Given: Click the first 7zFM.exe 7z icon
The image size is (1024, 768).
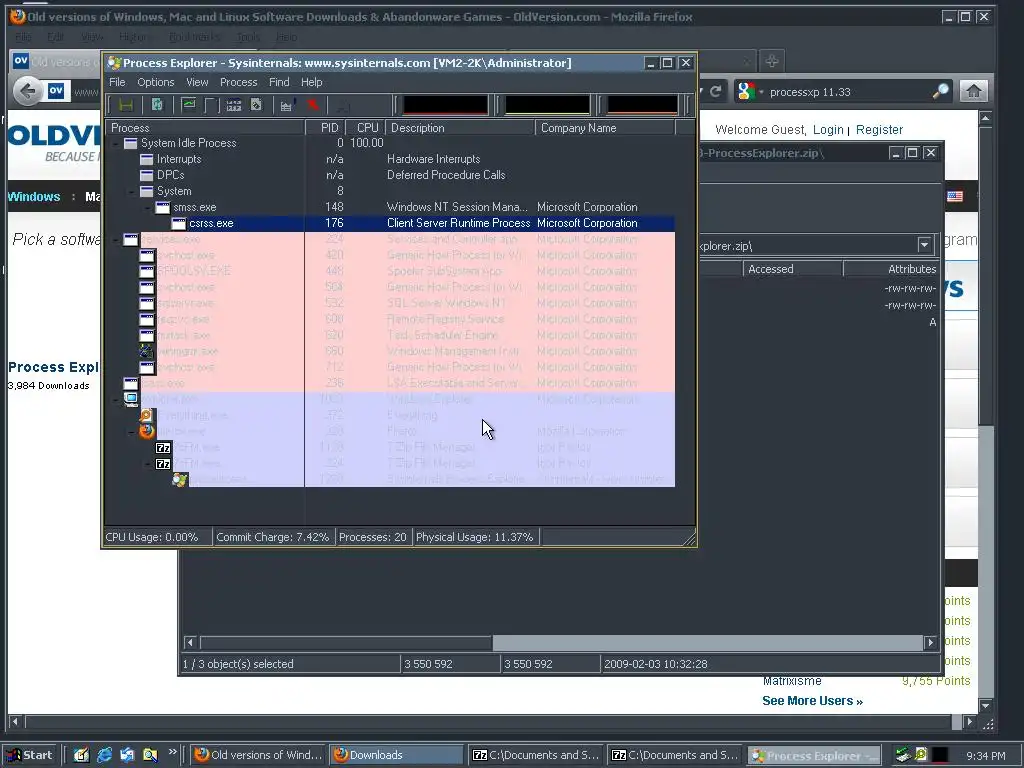Looking at the screenshot, I should pyautogui.click(x=163, y=447).
